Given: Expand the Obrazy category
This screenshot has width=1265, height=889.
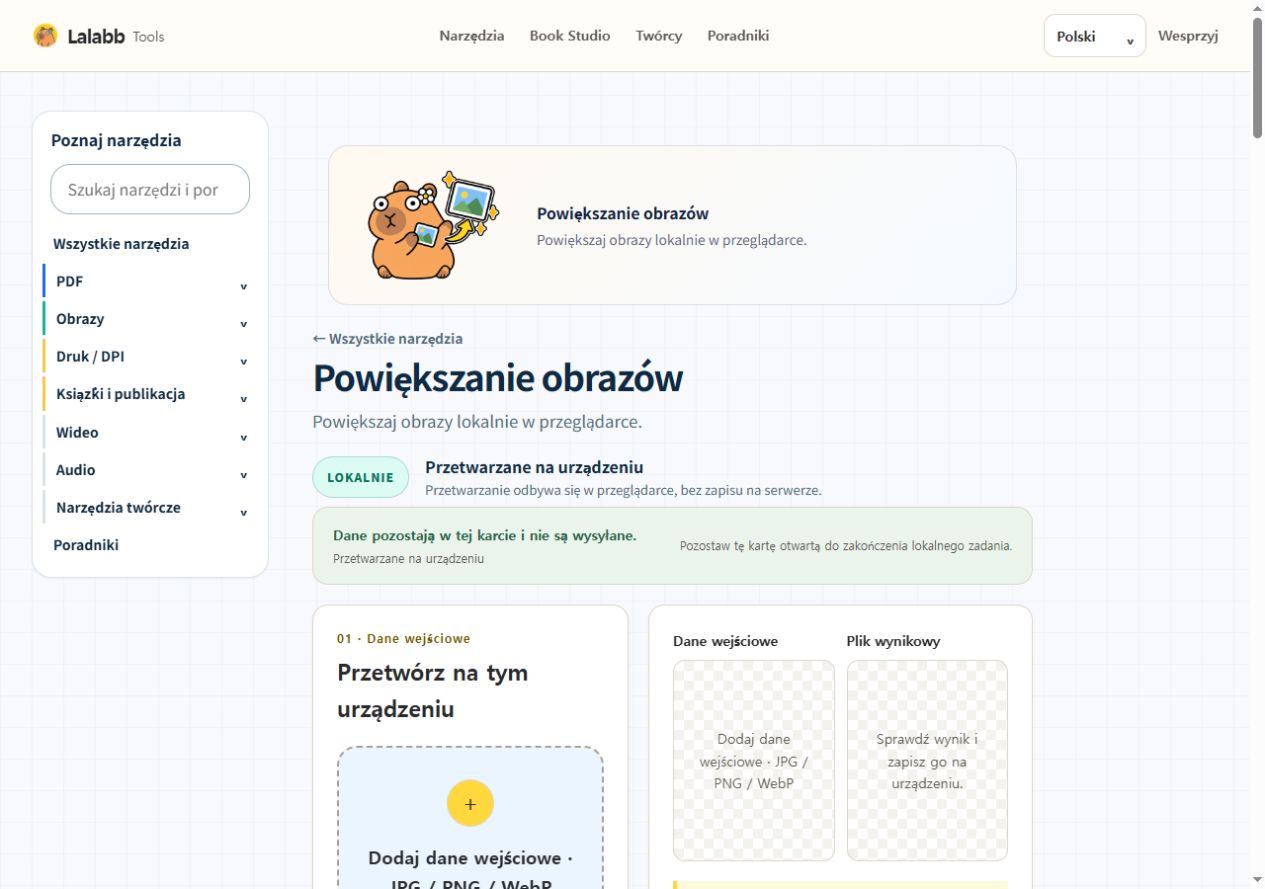Looking at the screenshot, I should tap(150, 319).
